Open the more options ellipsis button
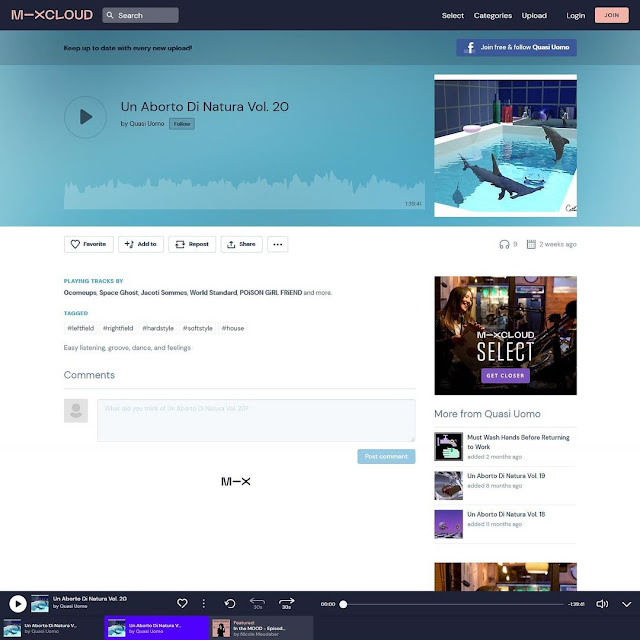640x640 pixels. click(278, 244)
